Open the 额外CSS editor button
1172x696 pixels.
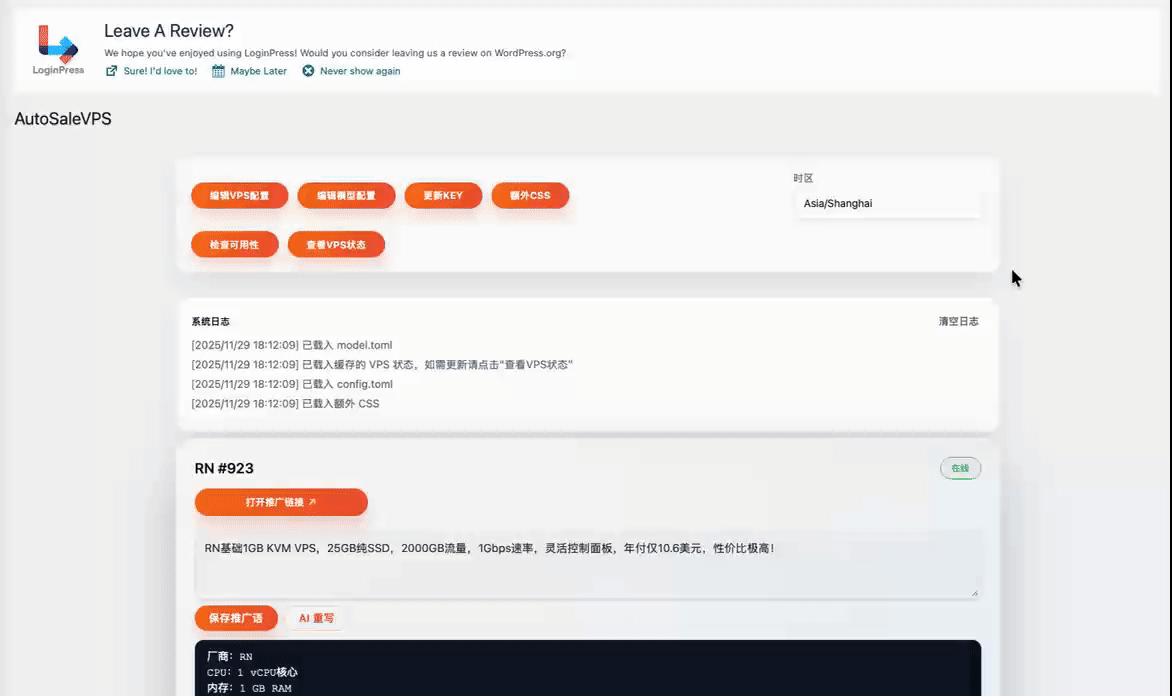click(x=530, y=196)
